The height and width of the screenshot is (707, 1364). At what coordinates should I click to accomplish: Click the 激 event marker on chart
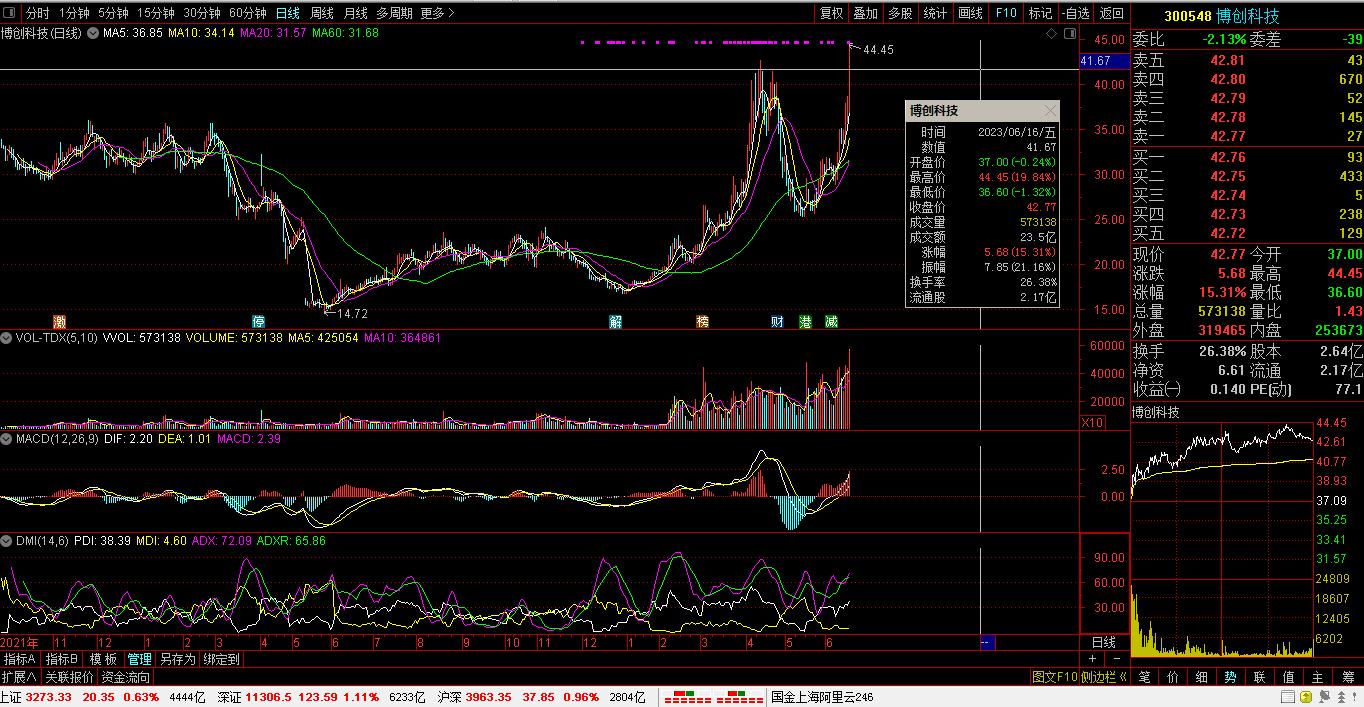click(61, 322)
